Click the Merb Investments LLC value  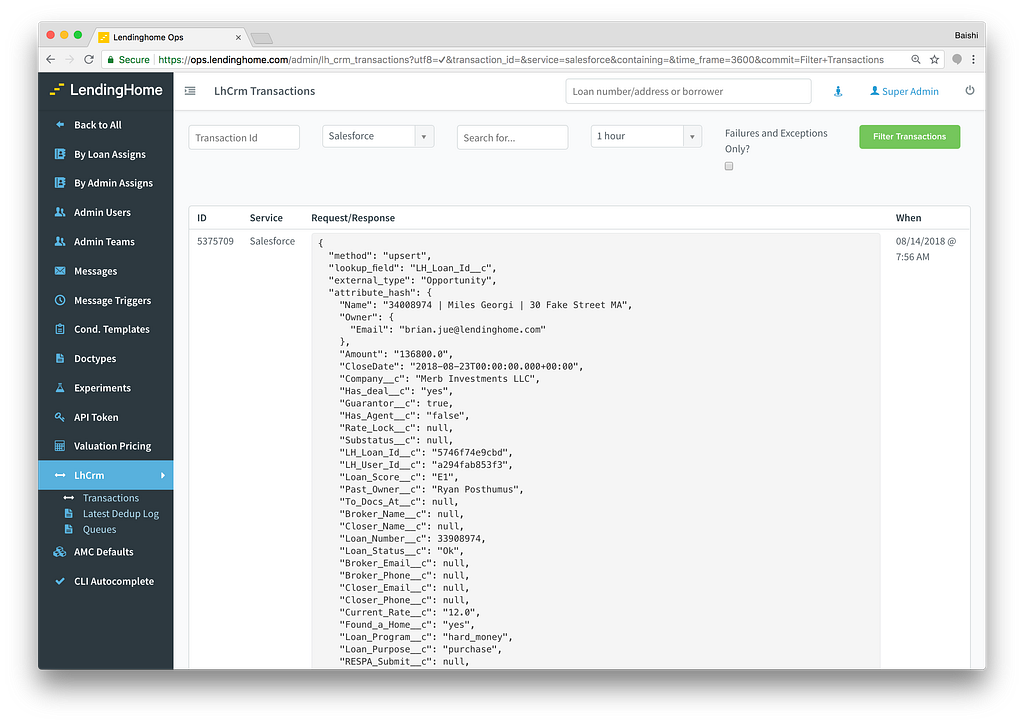point(477,379)
